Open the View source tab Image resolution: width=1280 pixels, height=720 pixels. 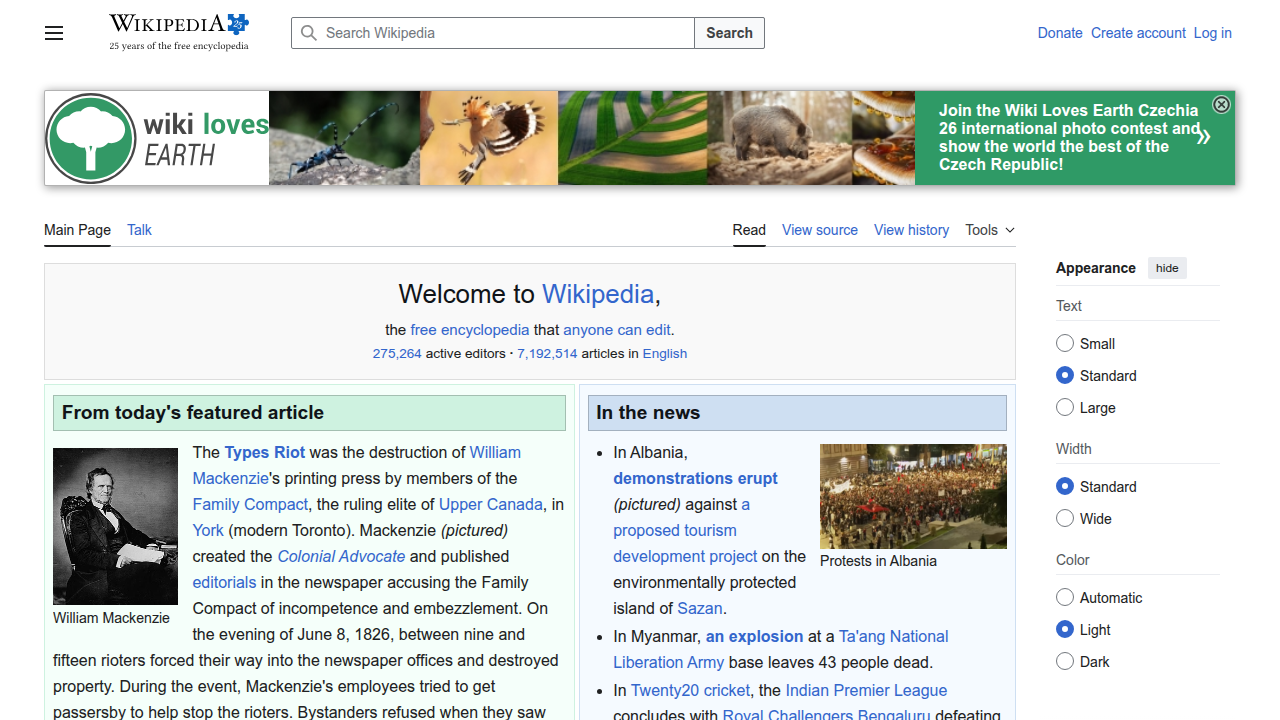click(x=820, y=230)
